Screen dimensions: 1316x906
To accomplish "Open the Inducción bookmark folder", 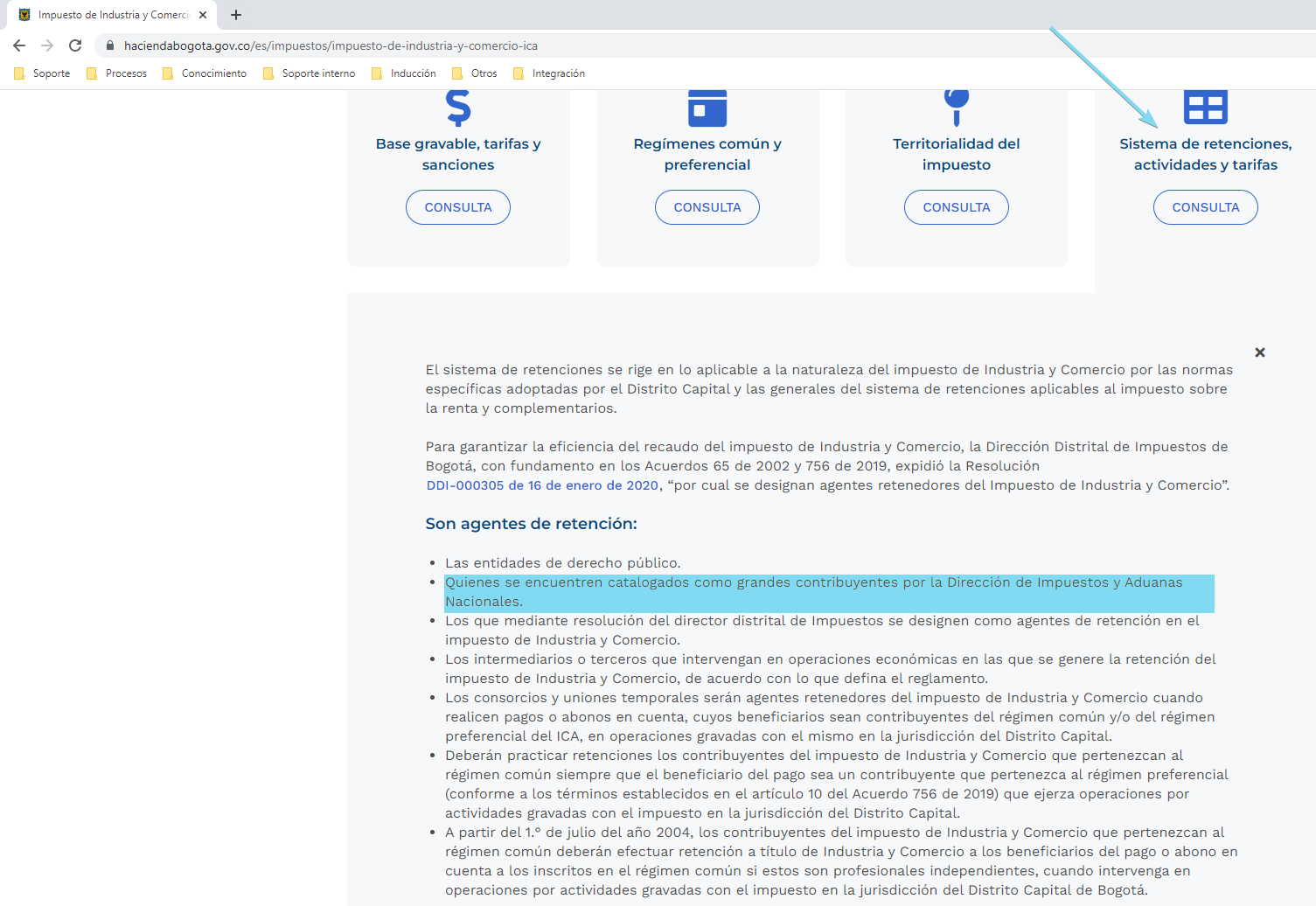I will pos(404,73).
